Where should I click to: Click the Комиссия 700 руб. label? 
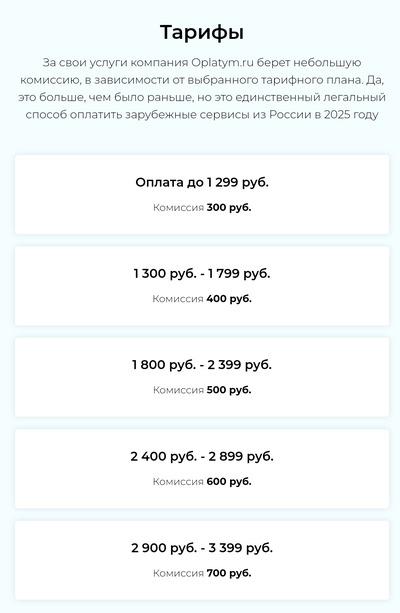point(202,573)
